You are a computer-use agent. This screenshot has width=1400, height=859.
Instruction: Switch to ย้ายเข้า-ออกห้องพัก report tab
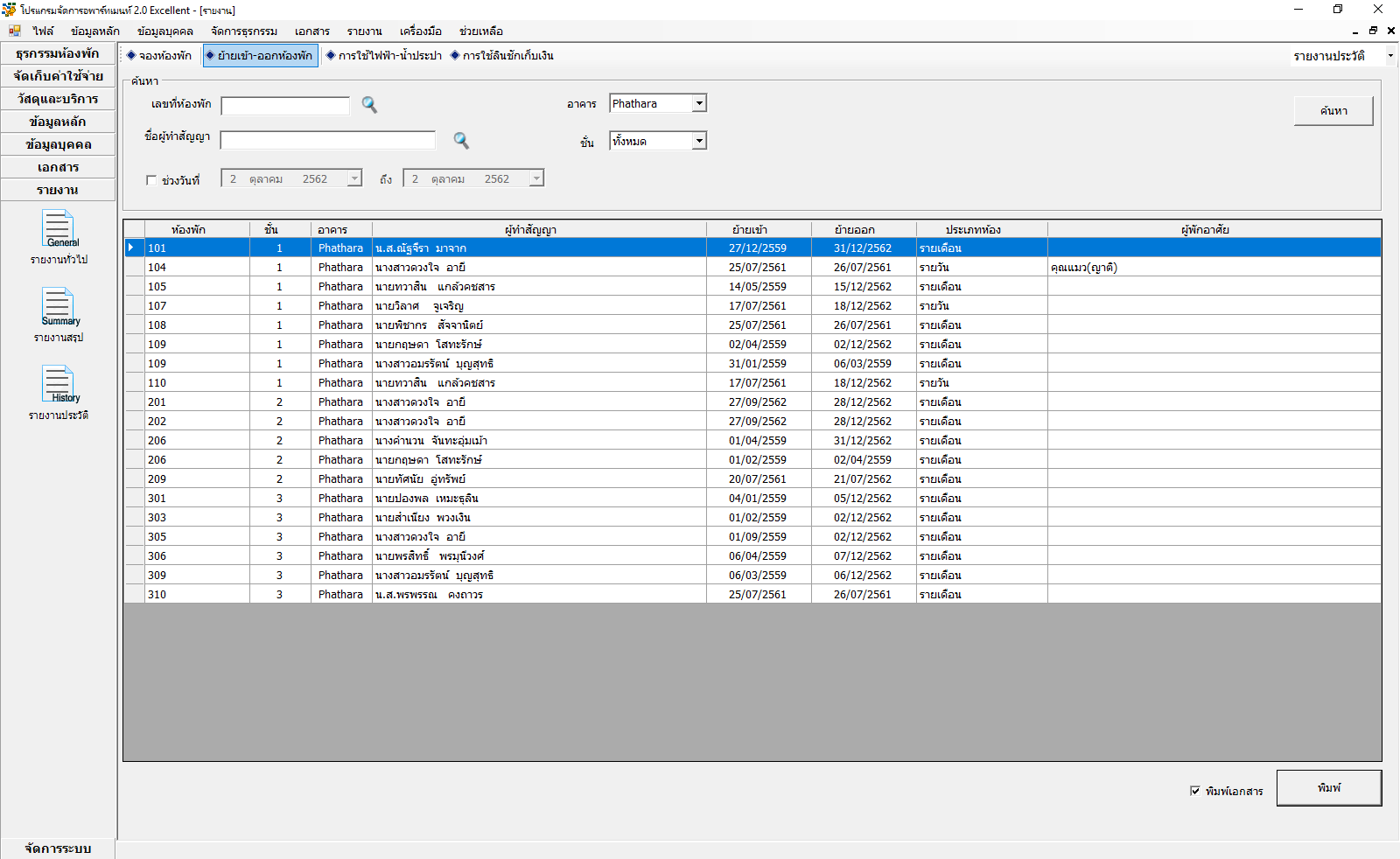click(x=260, y=56)
